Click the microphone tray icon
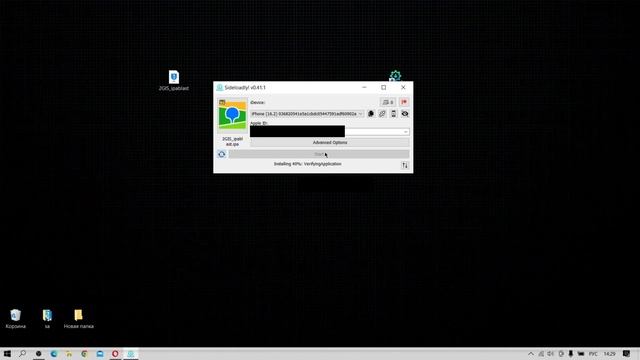Viewport: 640px width, 360px height. 571,354
